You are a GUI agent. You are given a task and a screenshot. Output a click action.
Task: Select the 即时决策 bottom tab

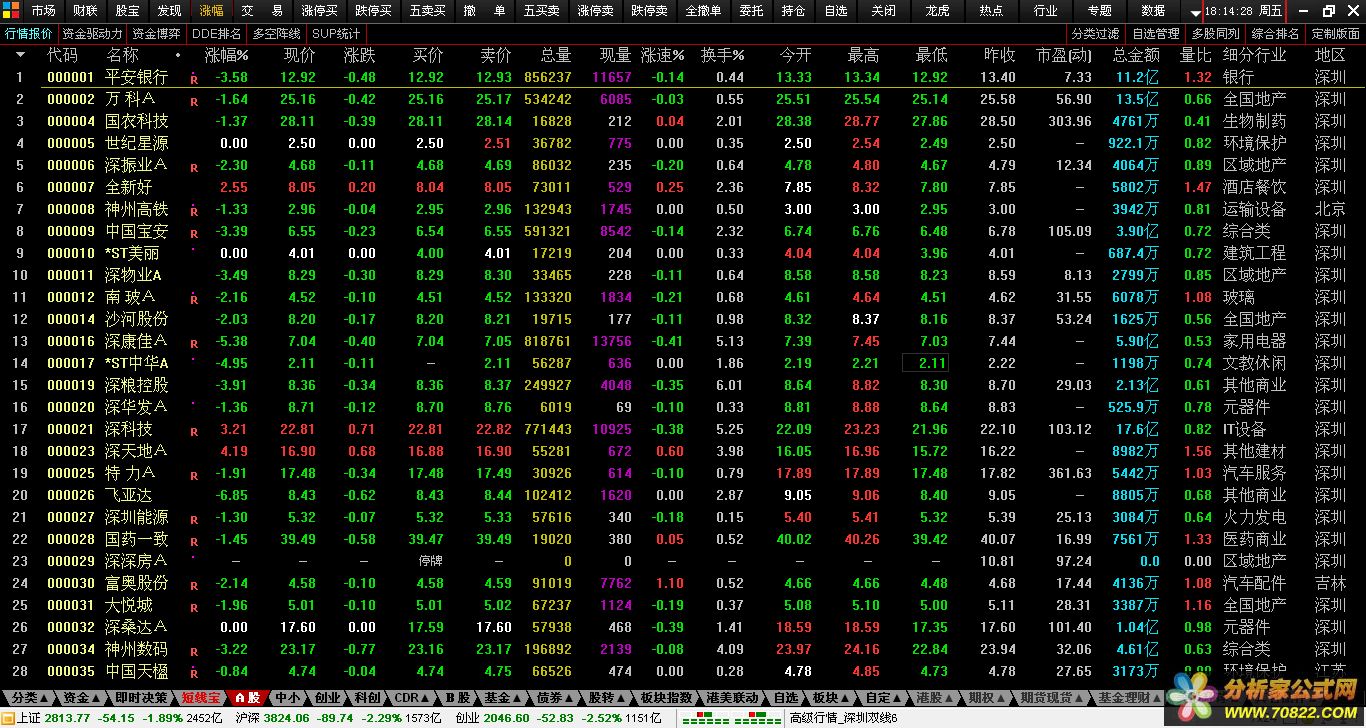141,697
